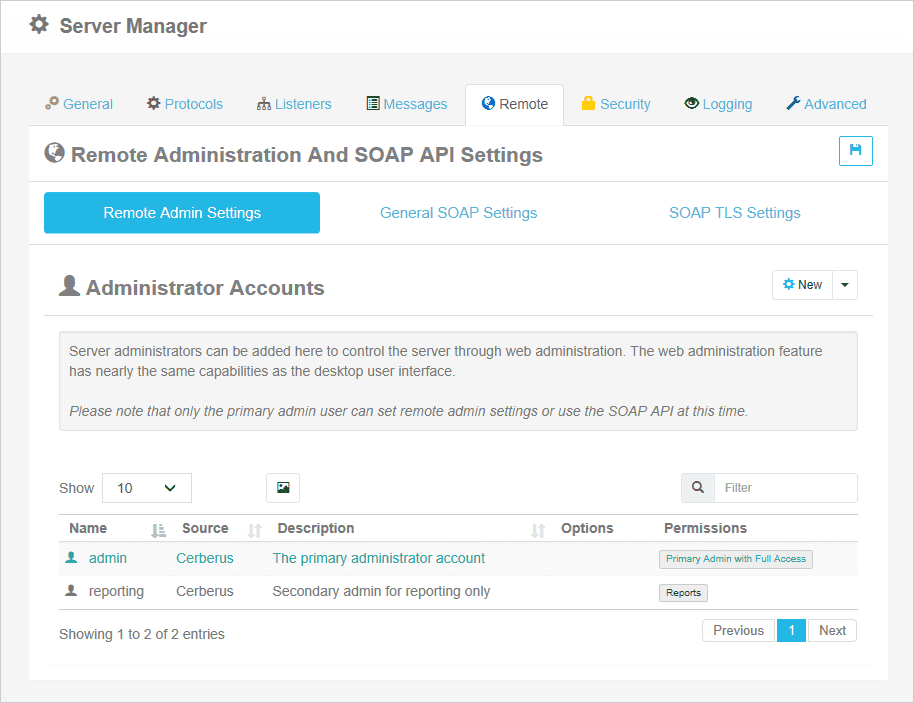Expand the caret next to New button

click(x=845, y=285)
